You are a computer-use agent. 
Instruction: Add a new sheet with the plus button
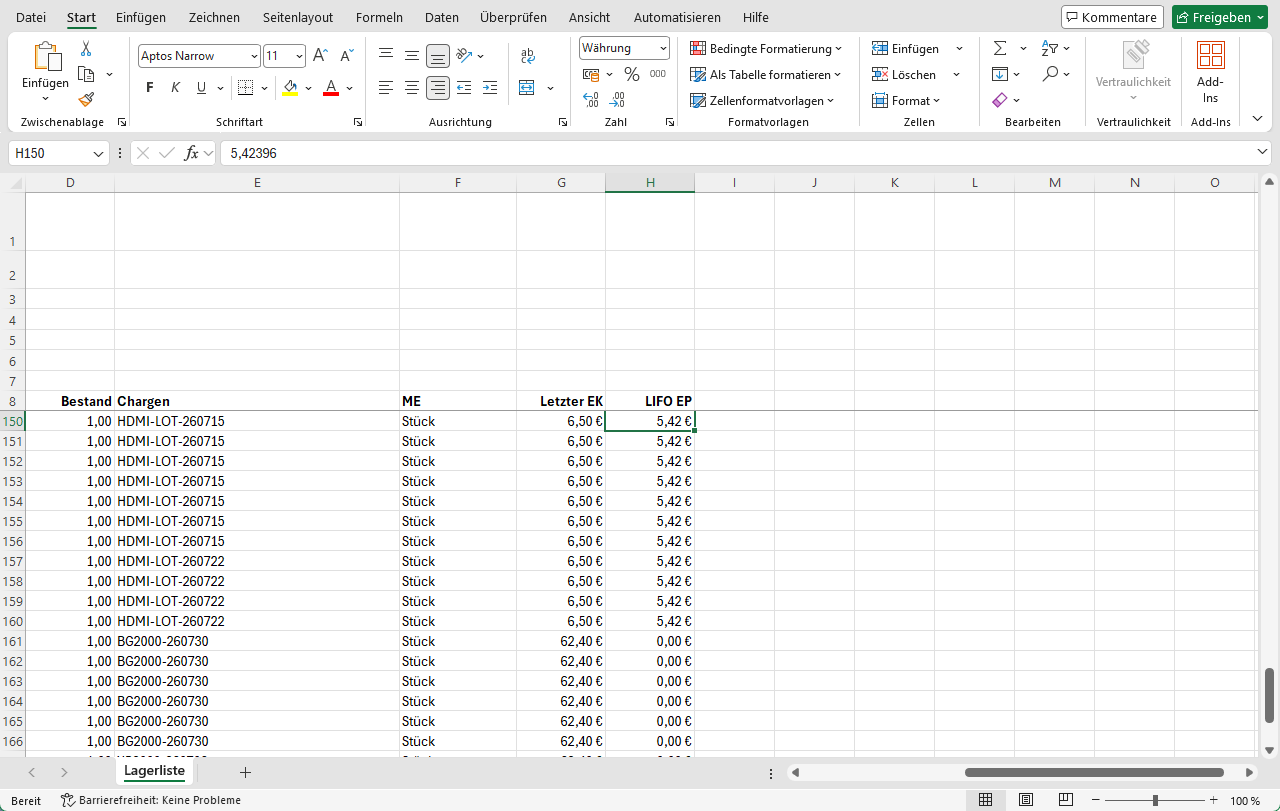tap(245, 772)
